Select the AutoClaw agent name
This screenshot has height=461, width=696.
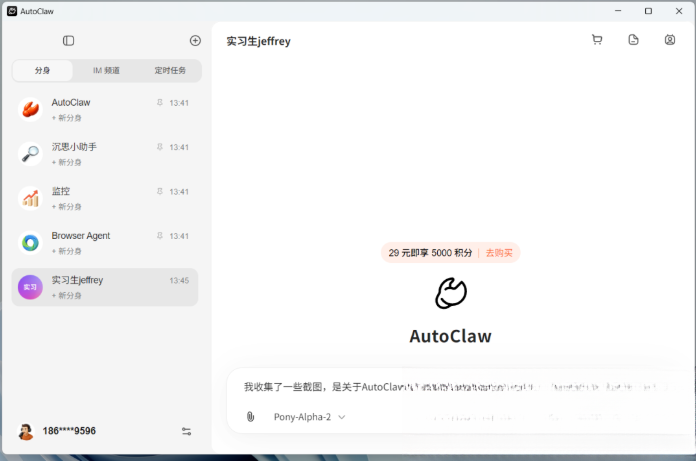[71, 102]
